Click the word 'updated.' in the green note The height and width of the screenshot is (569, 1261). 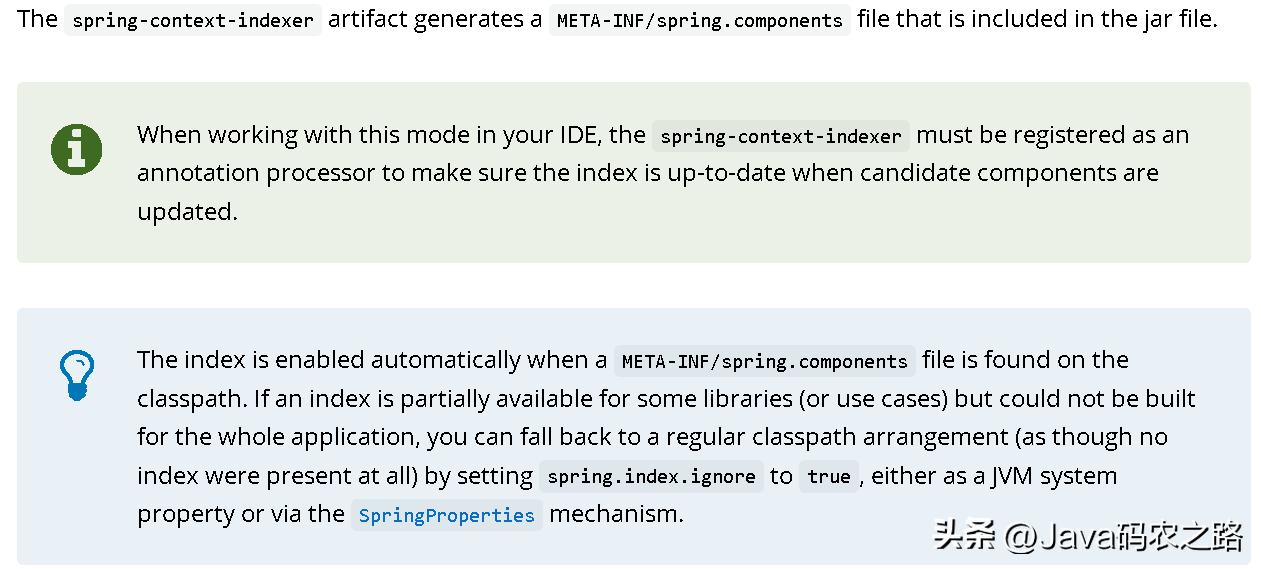tap(187, 212)
